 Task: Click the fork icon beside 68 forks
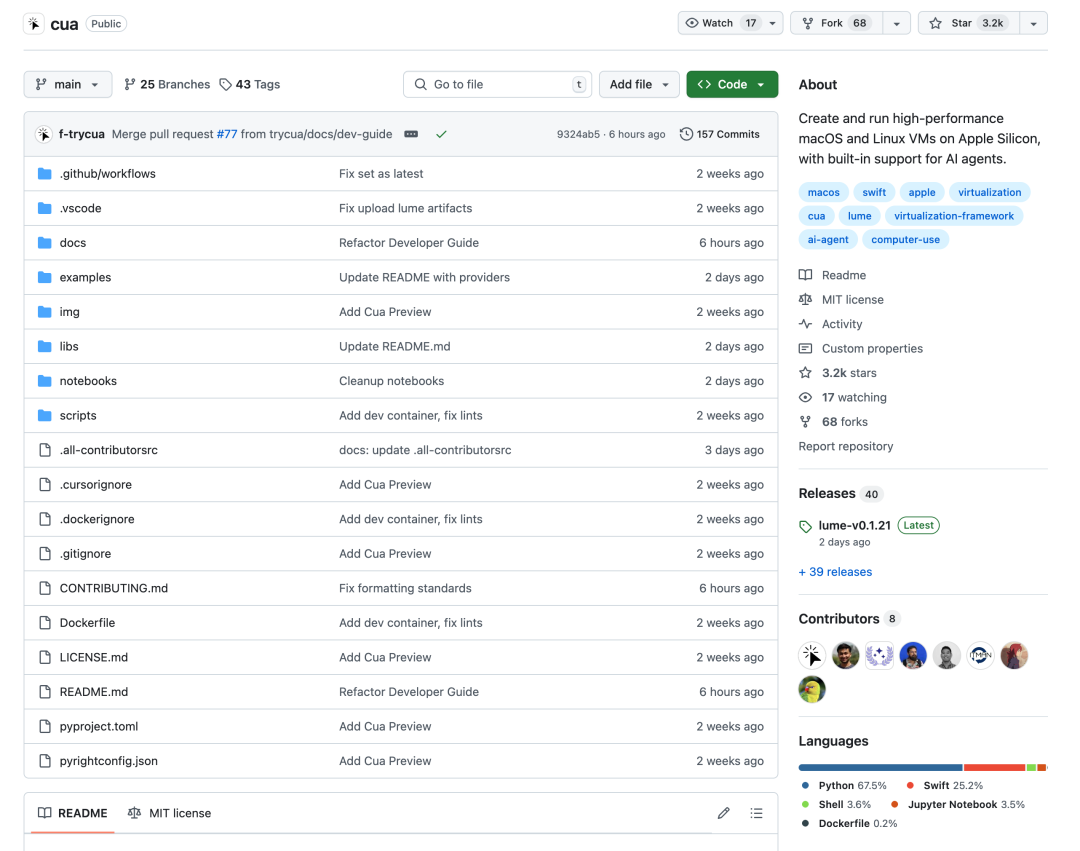pyautogui.click(x=805, y=421)
